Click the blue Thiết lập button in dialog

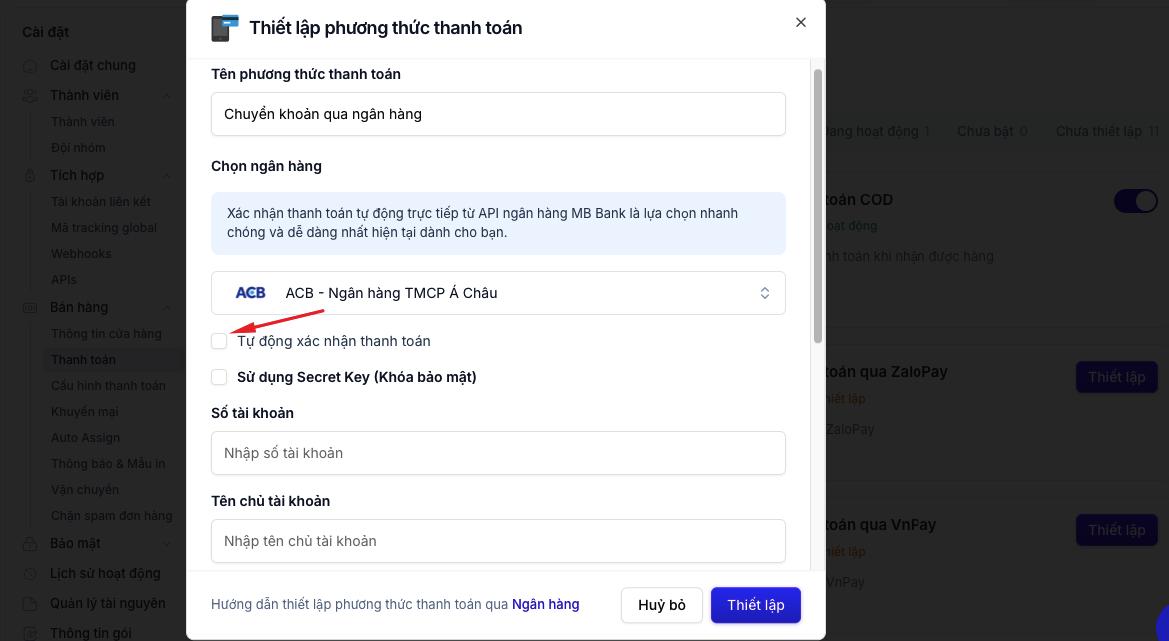pyautogui.click(x=755, y=605)
